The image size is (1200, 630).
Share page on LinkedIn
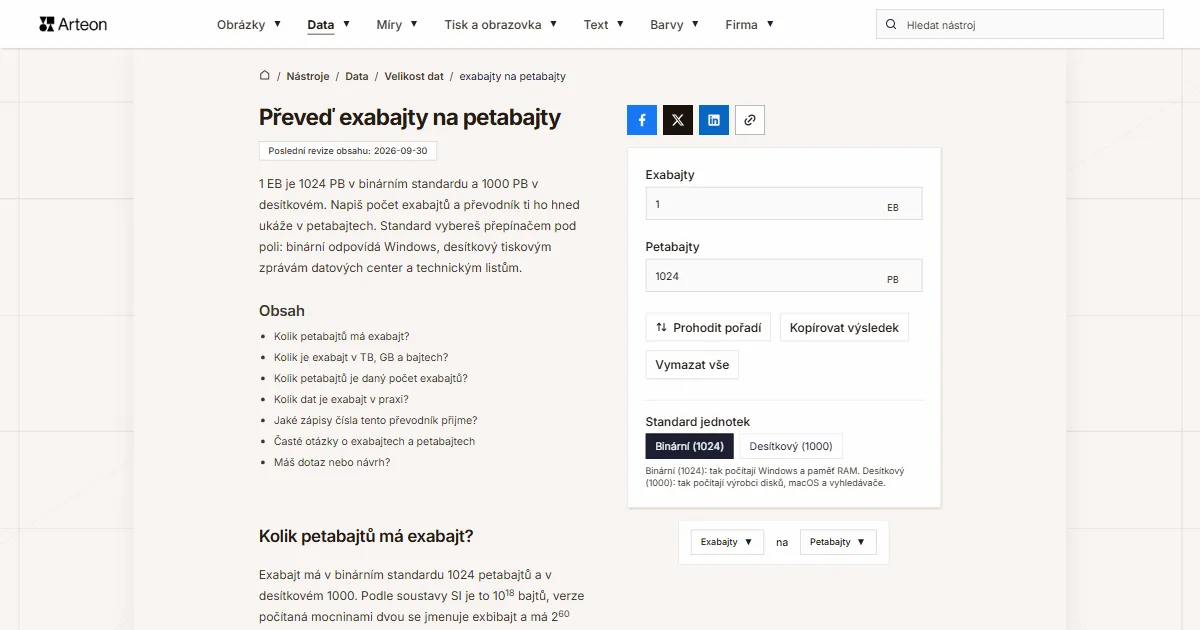[714, 120]
